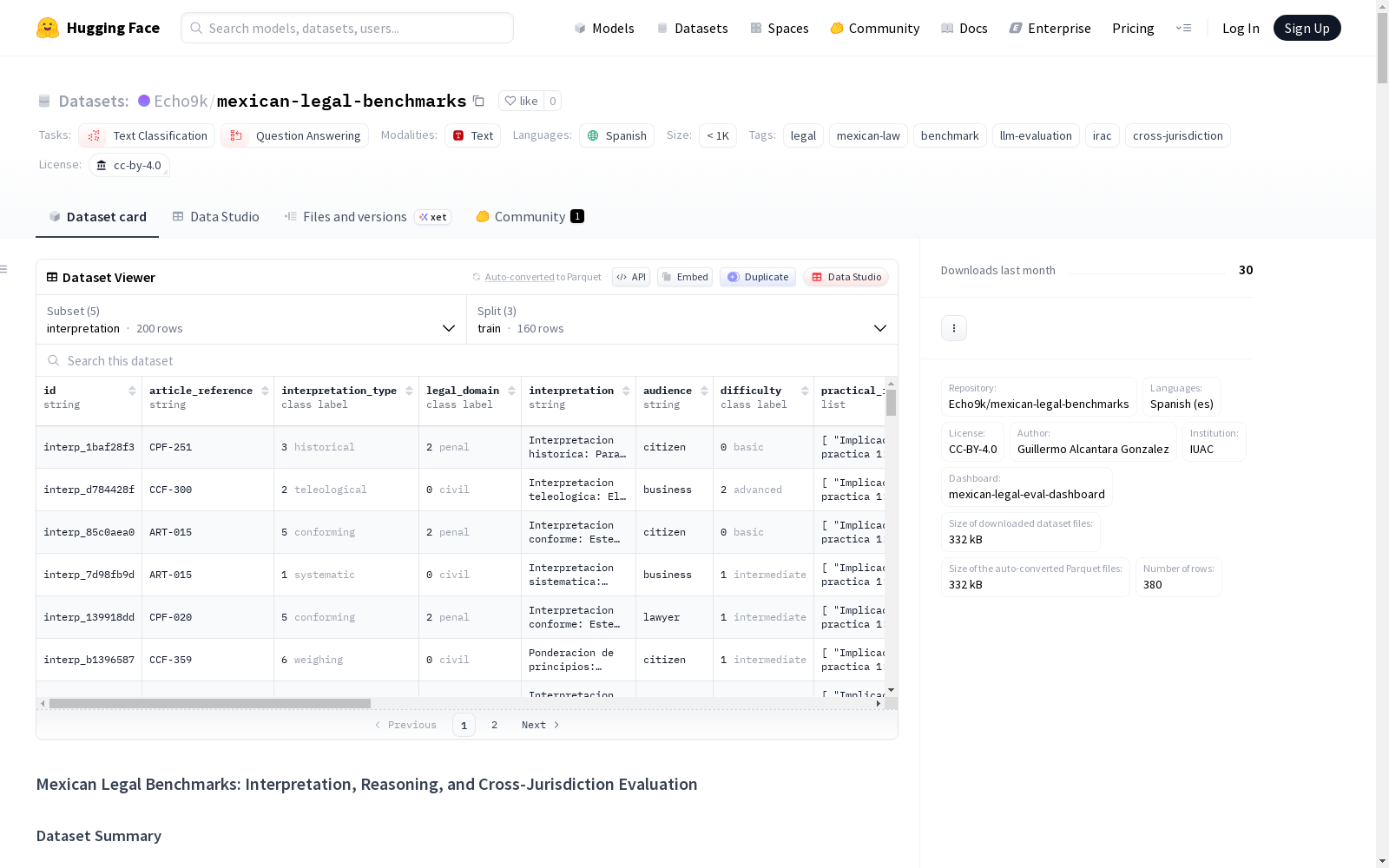Open the Log In page
Image resolution: width=1389 pixels, height=868 pixels.
[1241, 28]
